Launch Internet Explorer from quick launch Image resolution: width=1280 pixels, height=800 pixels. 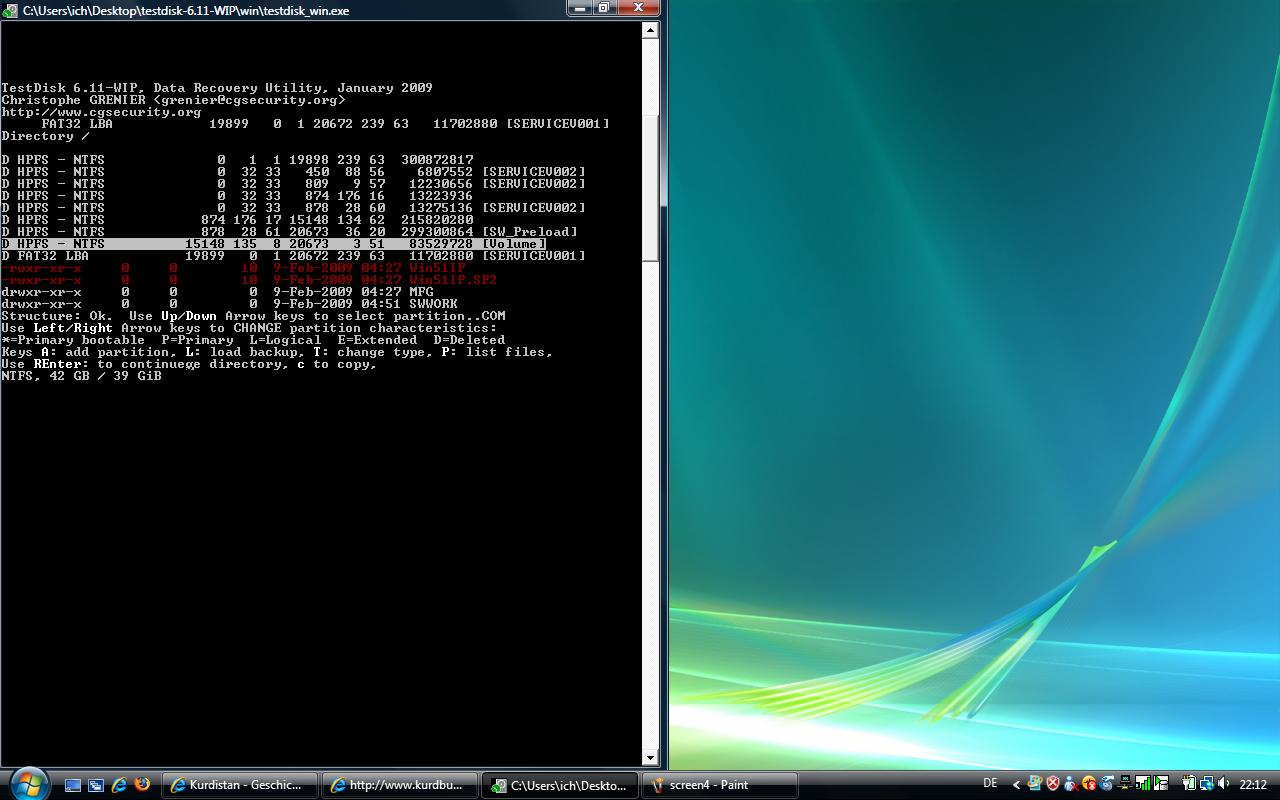coord(119,785)
